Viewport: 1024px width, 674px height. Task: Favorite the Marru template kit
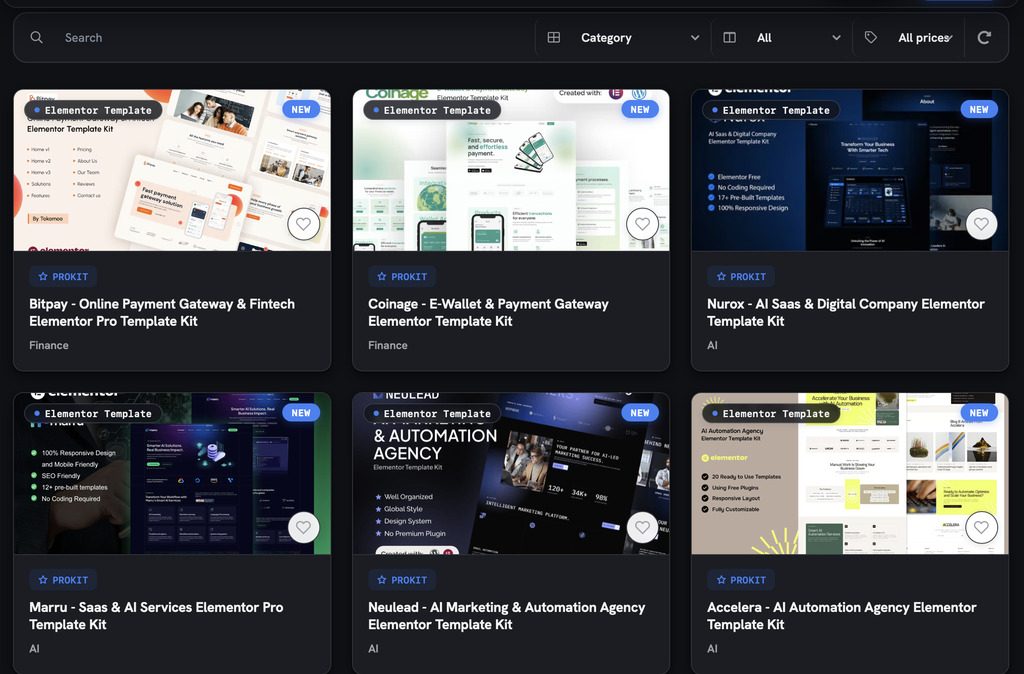point(304,527)
